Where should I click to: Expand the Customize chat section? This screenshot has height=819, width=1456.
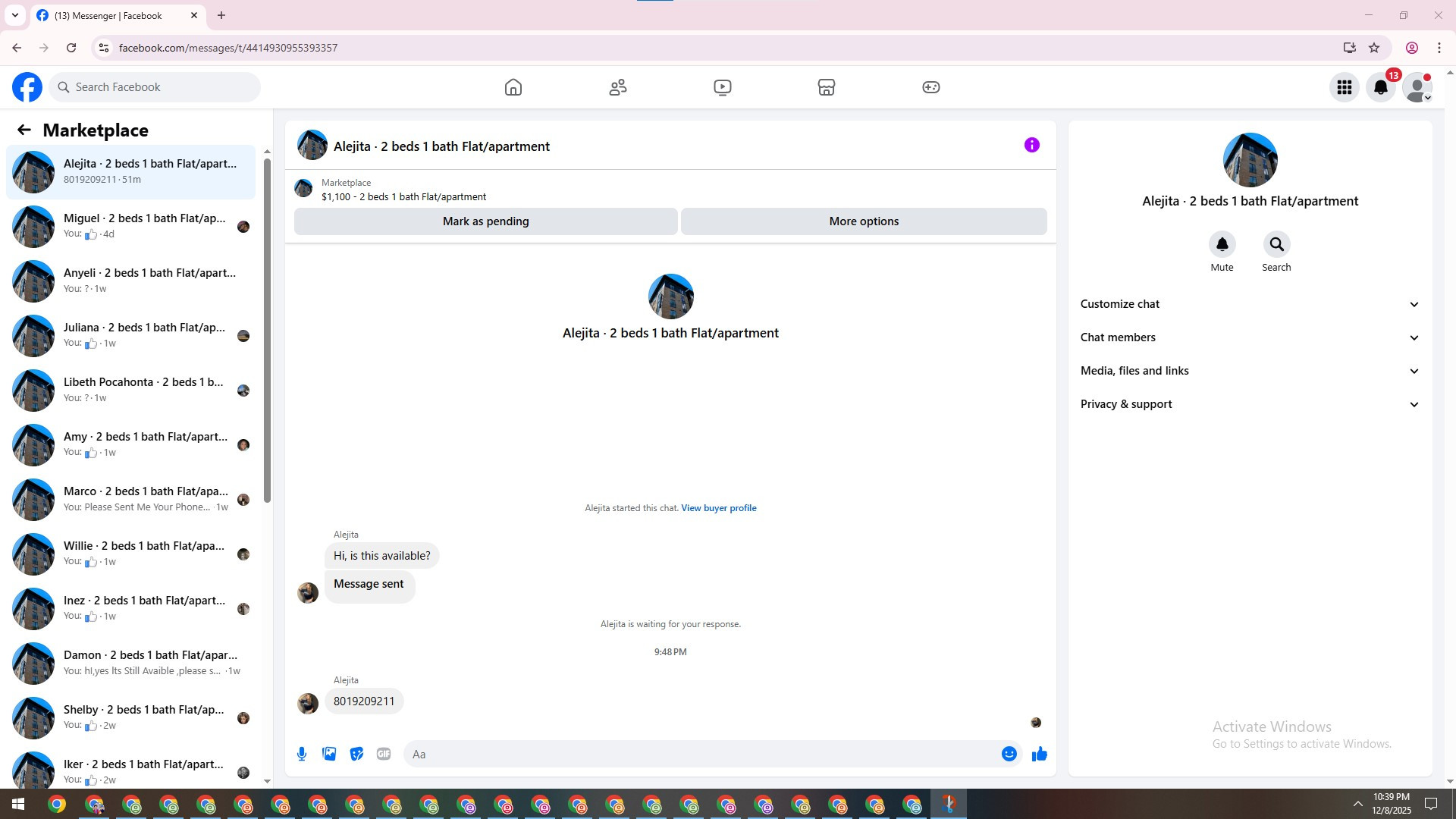click(1250, 304)
